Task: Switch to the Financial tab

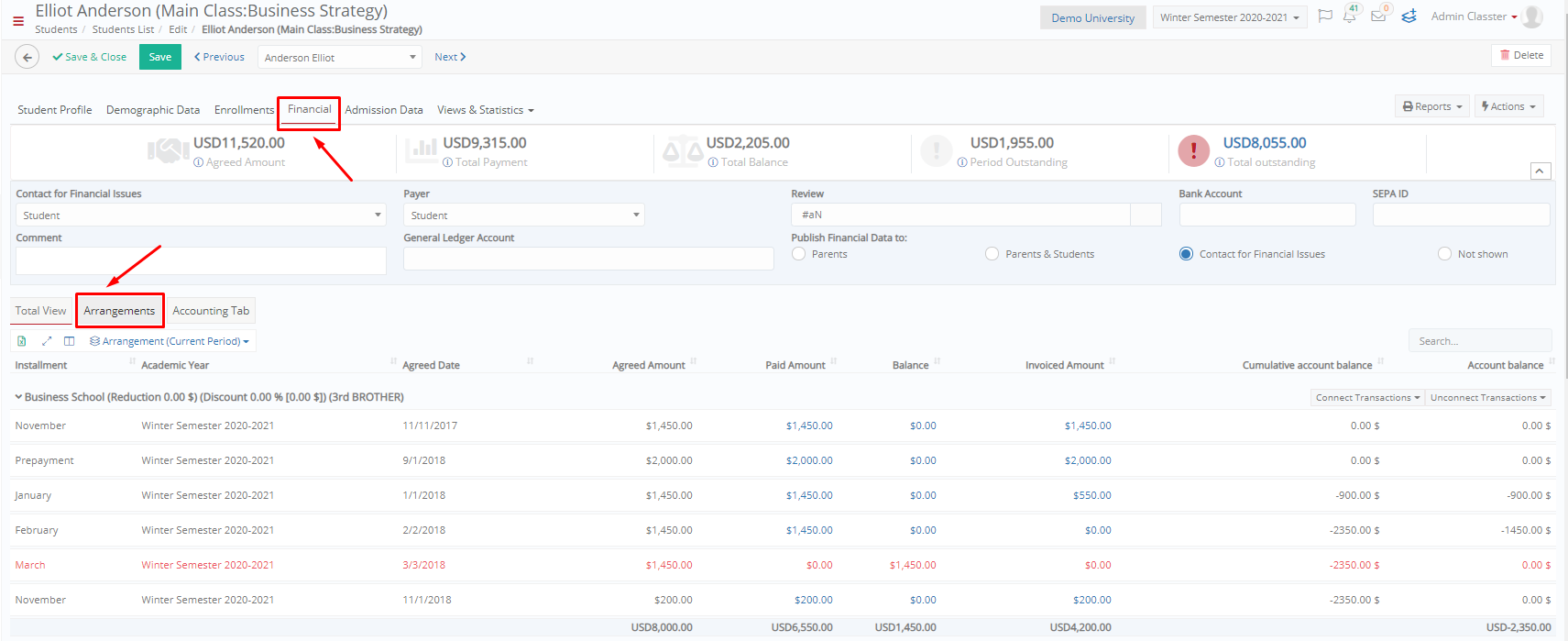Action: pos(310,109)
